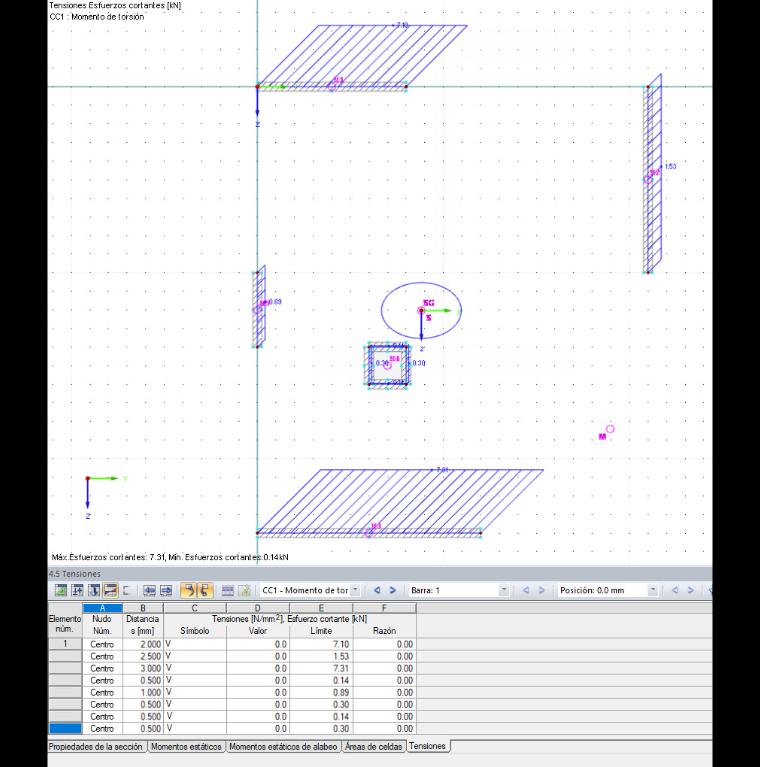The width and height of the screenshot is (760, 767).
Task: Click Límite cell with value 0.89
Action: coord(321,692)
